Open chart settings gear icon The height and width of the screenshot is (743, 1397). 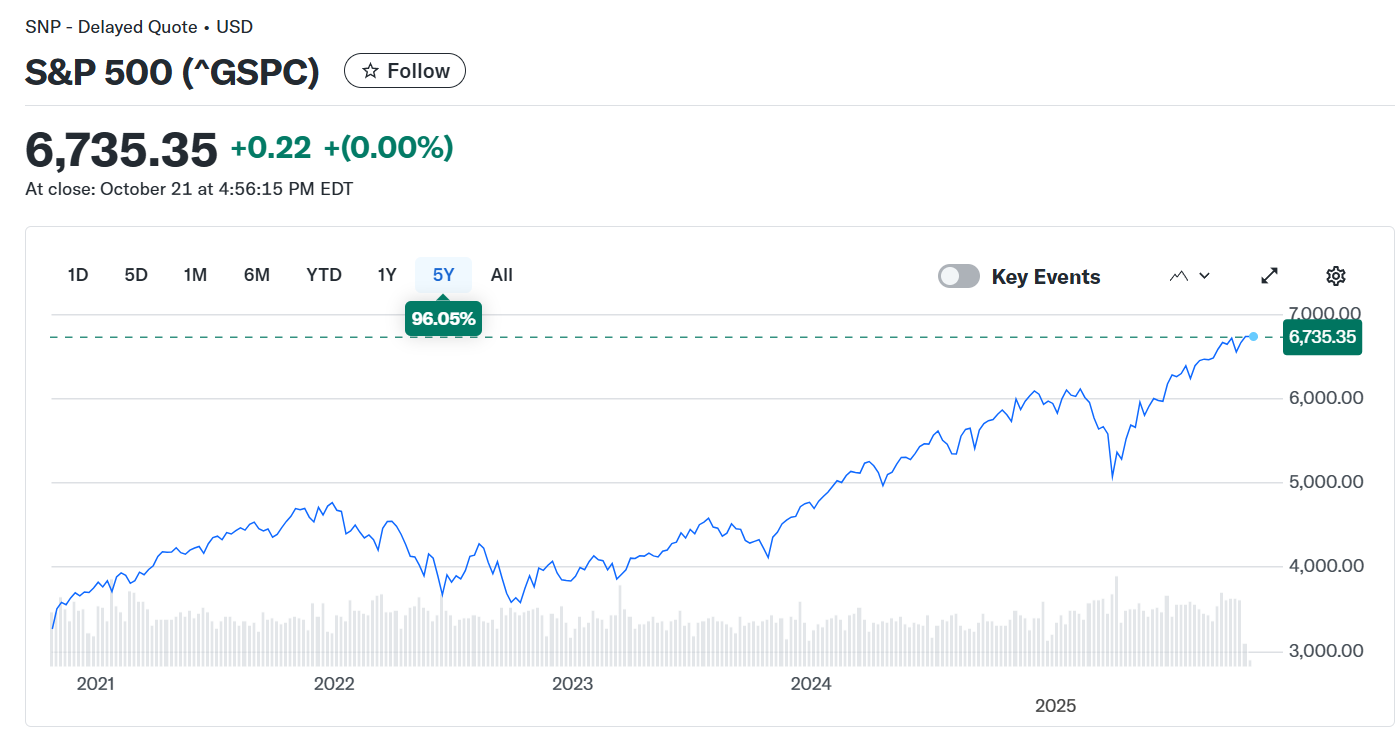point(1336,276)
